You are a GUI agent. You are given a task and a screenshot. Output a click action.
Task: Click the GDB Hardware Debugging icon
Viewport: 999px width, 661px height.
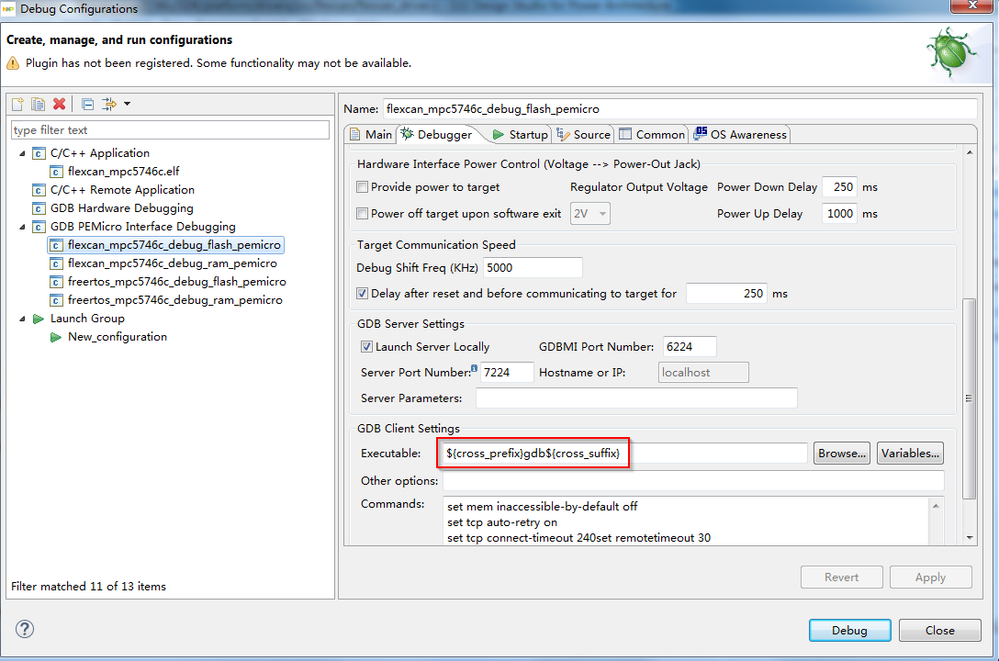(39, 208)
